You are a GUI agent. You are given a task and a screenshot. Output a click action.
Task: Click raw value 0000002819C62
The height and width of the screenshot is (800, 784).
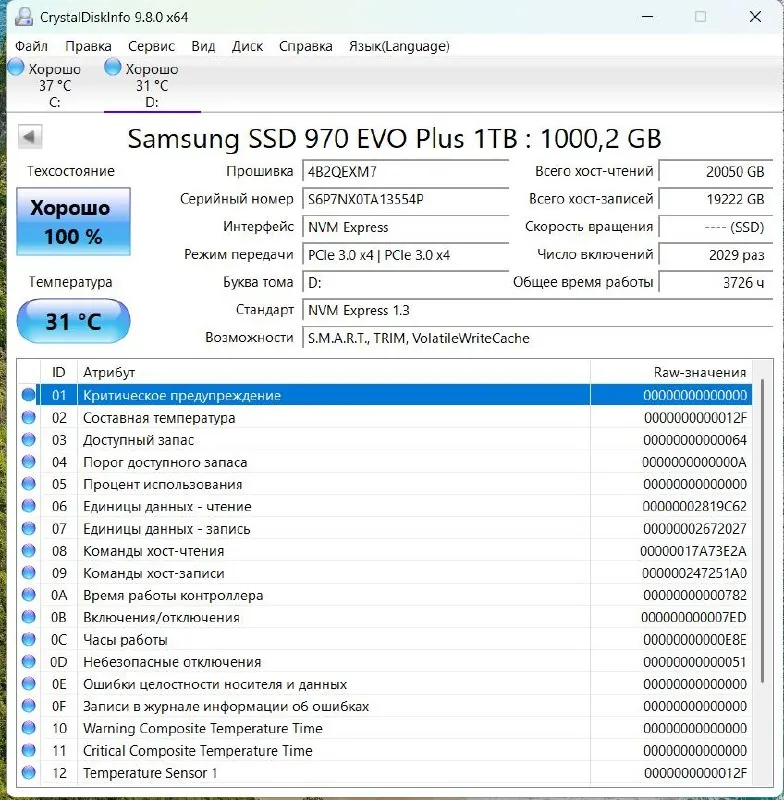click(x=694, y=506)
